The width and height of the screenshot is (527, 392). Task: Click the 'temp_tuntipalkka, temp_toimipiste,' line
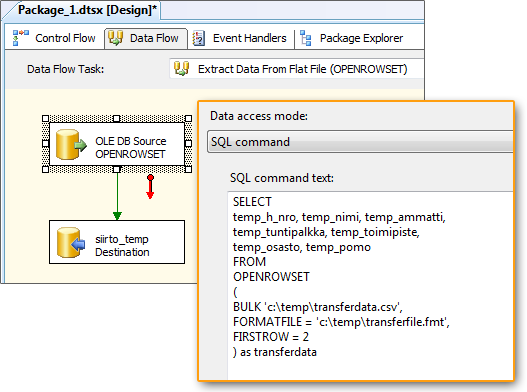326,232
